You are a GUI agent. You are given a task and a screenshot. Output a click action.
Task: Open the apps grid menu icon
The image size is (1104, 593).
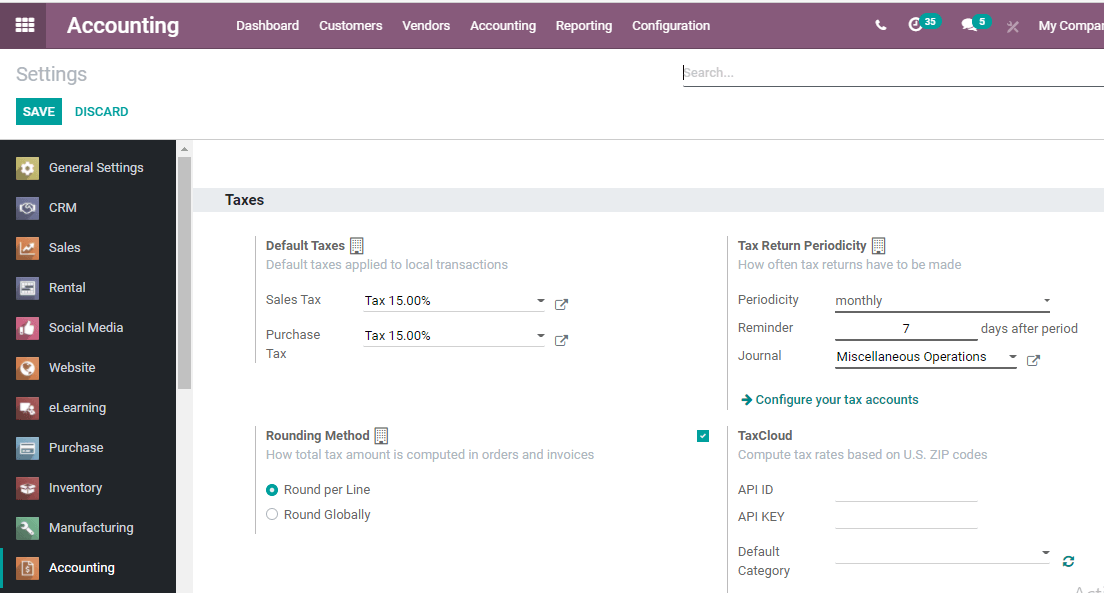coord(25,25)
